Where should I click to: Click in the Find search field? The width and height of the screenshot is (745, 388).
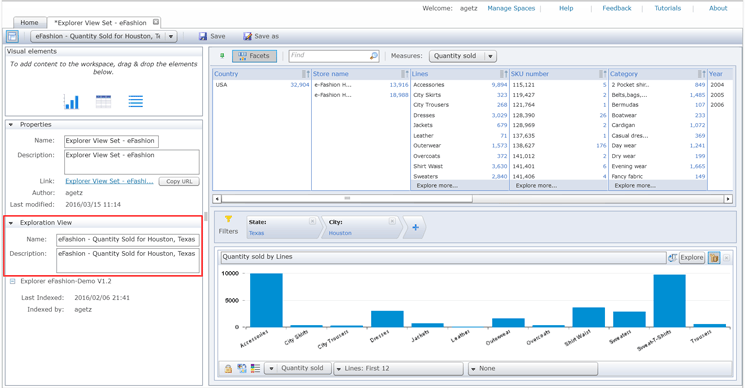coord(329,56)
